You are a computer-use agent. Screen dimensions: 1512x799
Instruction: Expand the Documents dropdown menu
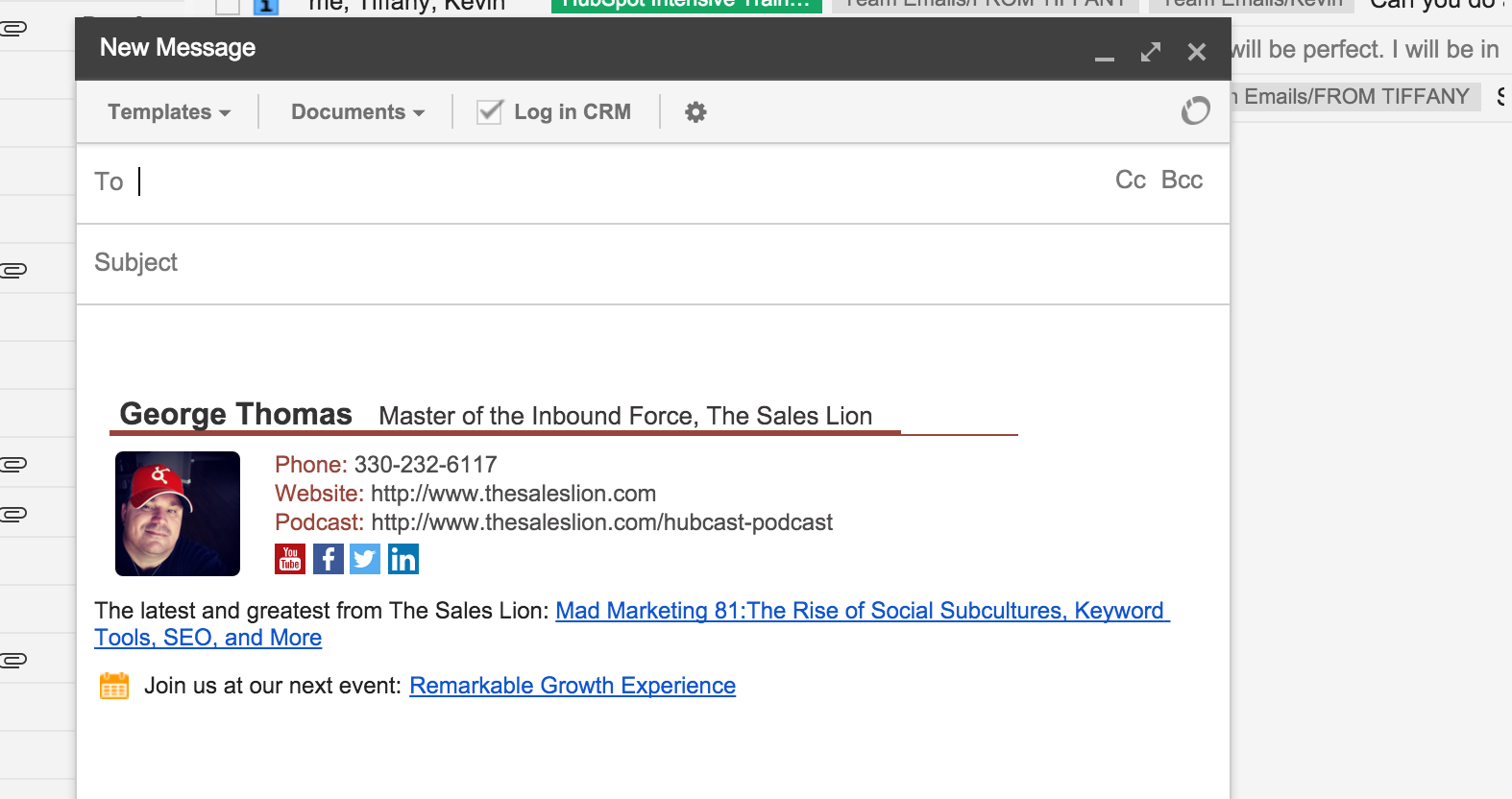(x=357, y=112)
